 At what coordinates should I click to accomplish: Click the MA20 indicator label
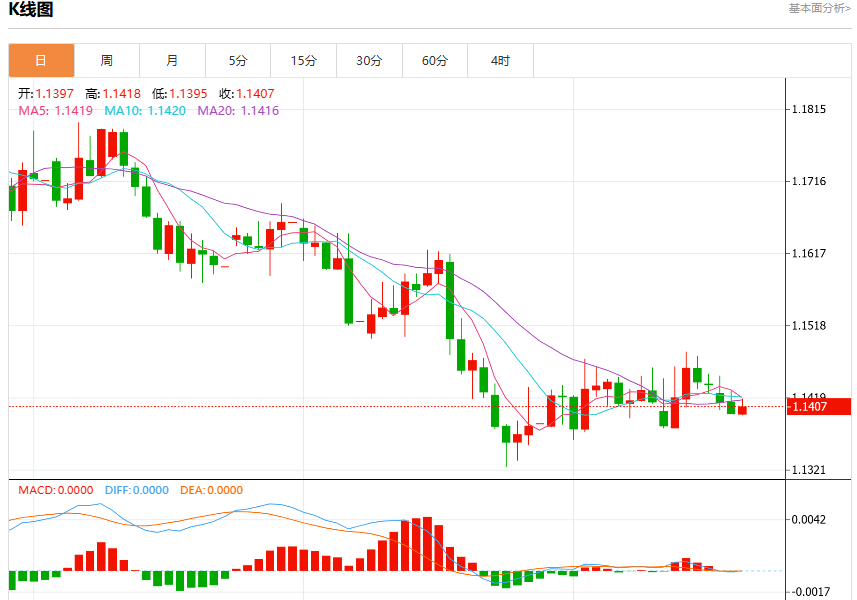coord(238,111)
